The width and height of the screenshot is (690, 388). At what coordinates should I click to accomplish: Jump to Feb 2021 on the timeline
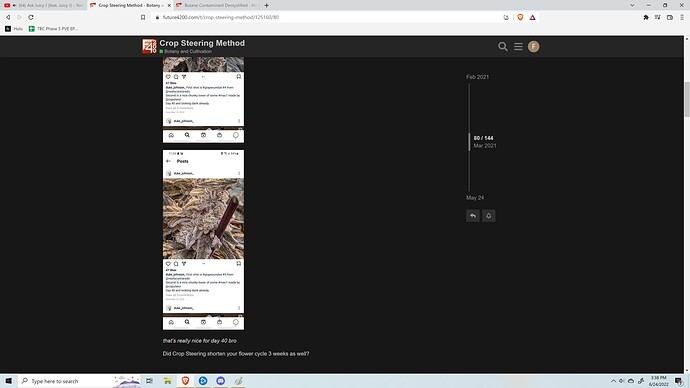click(477, 77)
